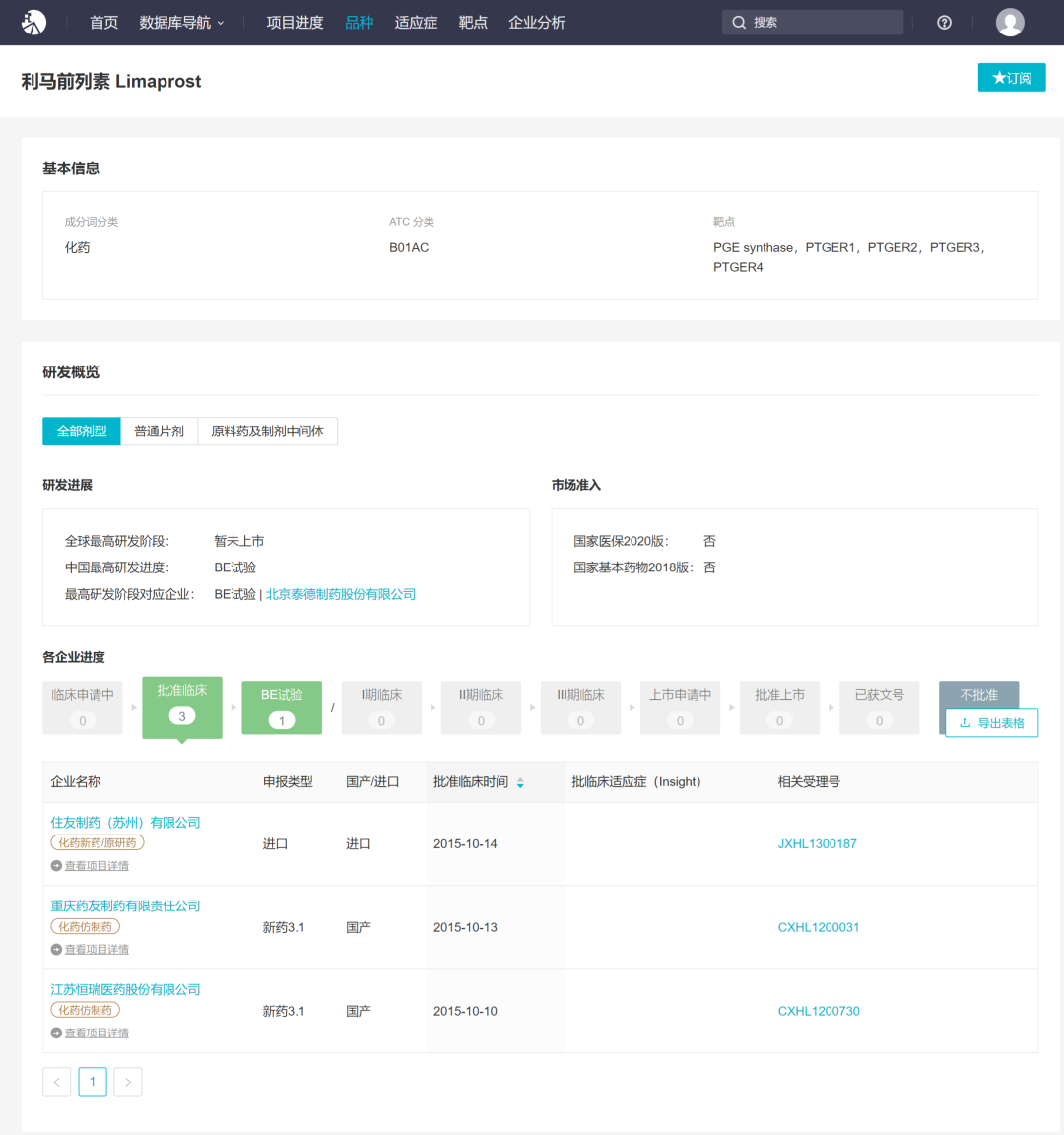1064x1135 pixels.
Task: Open 江苏恒瑞医药股份有限公司 link
Action: tap(125, 989)
